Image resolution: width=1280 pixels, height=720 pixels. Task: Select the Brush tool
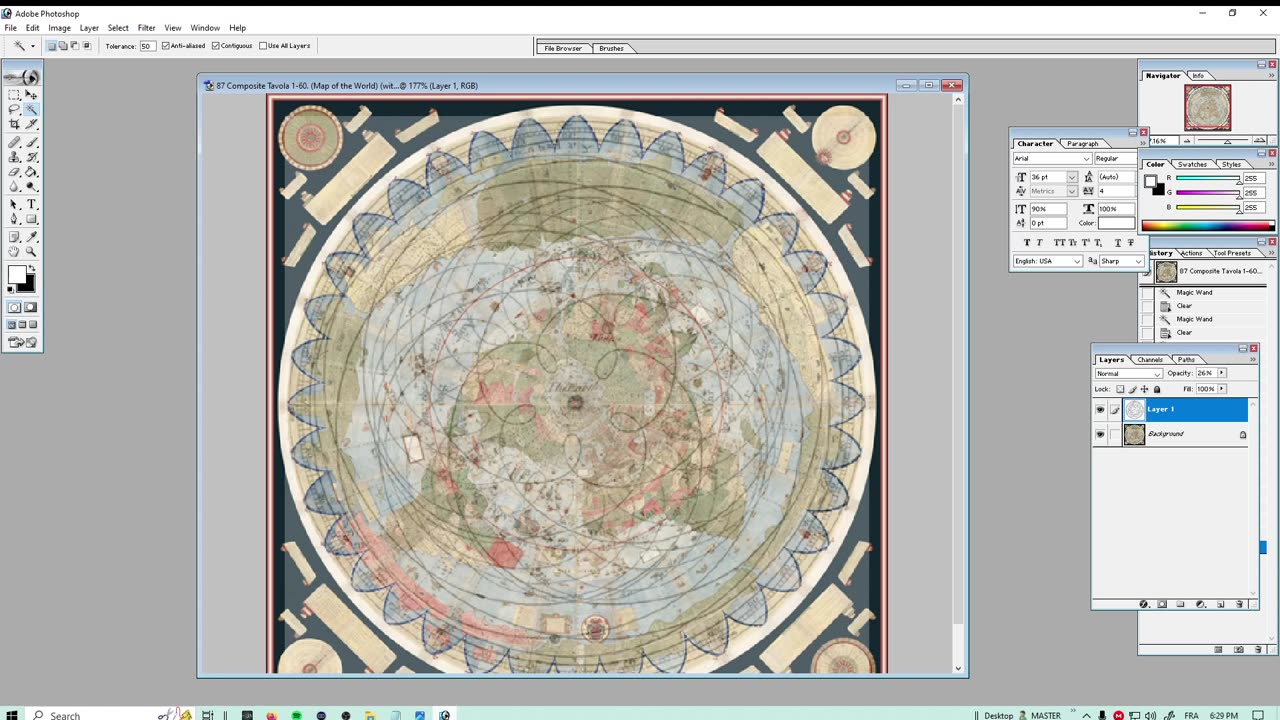click(31, 142)
